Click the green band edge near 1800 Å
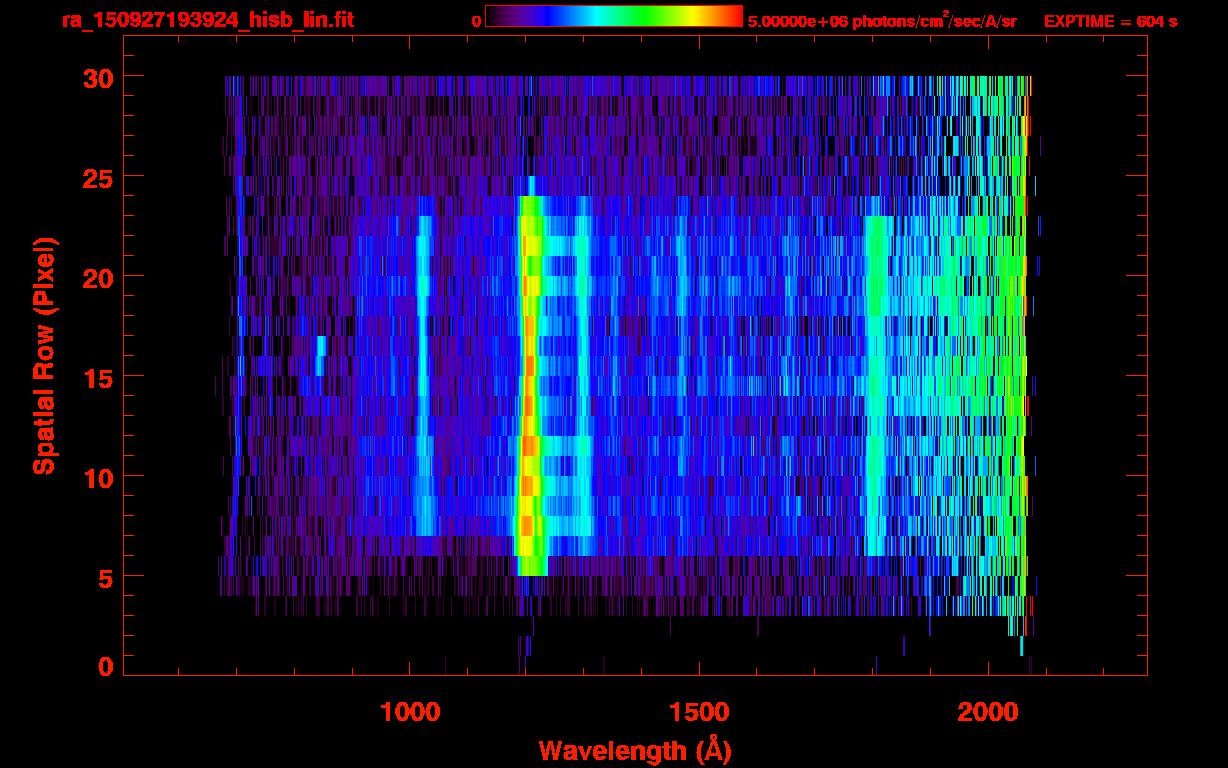Image resolution: width=1228 pixels, height=768 pixels. 874,385
